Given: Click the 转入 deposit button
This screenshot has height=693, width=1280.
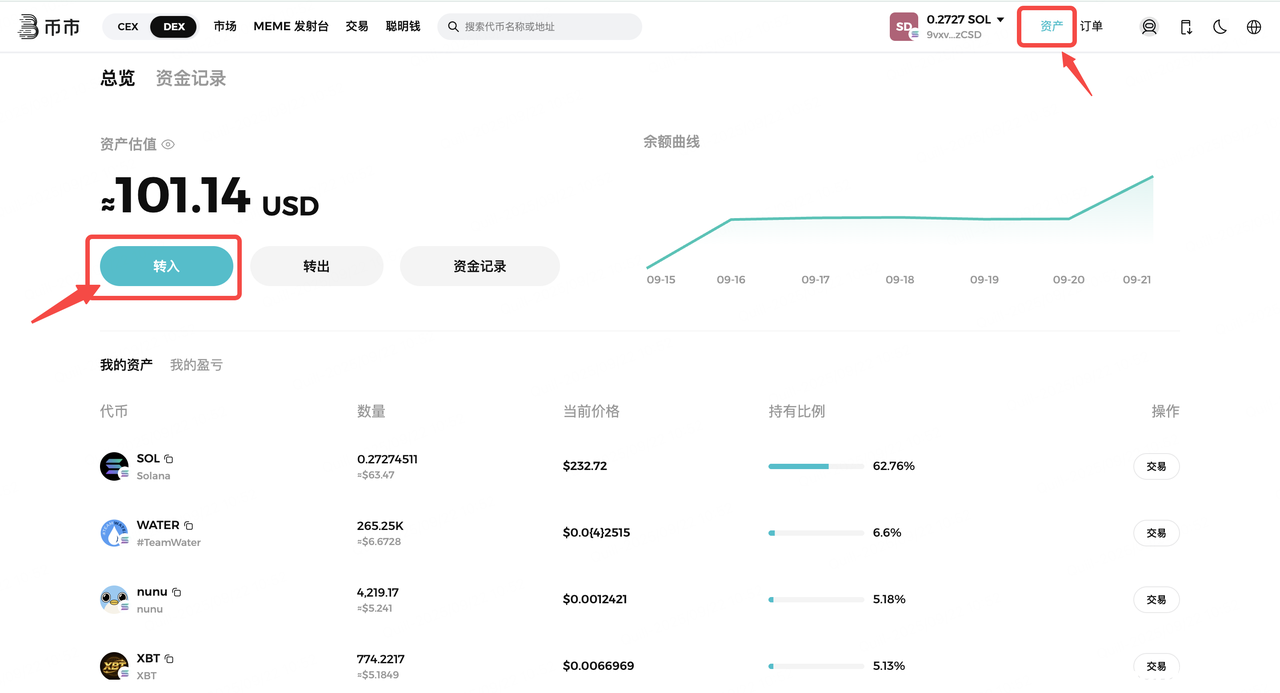Looking at the screenshot, I should (166, 266).
